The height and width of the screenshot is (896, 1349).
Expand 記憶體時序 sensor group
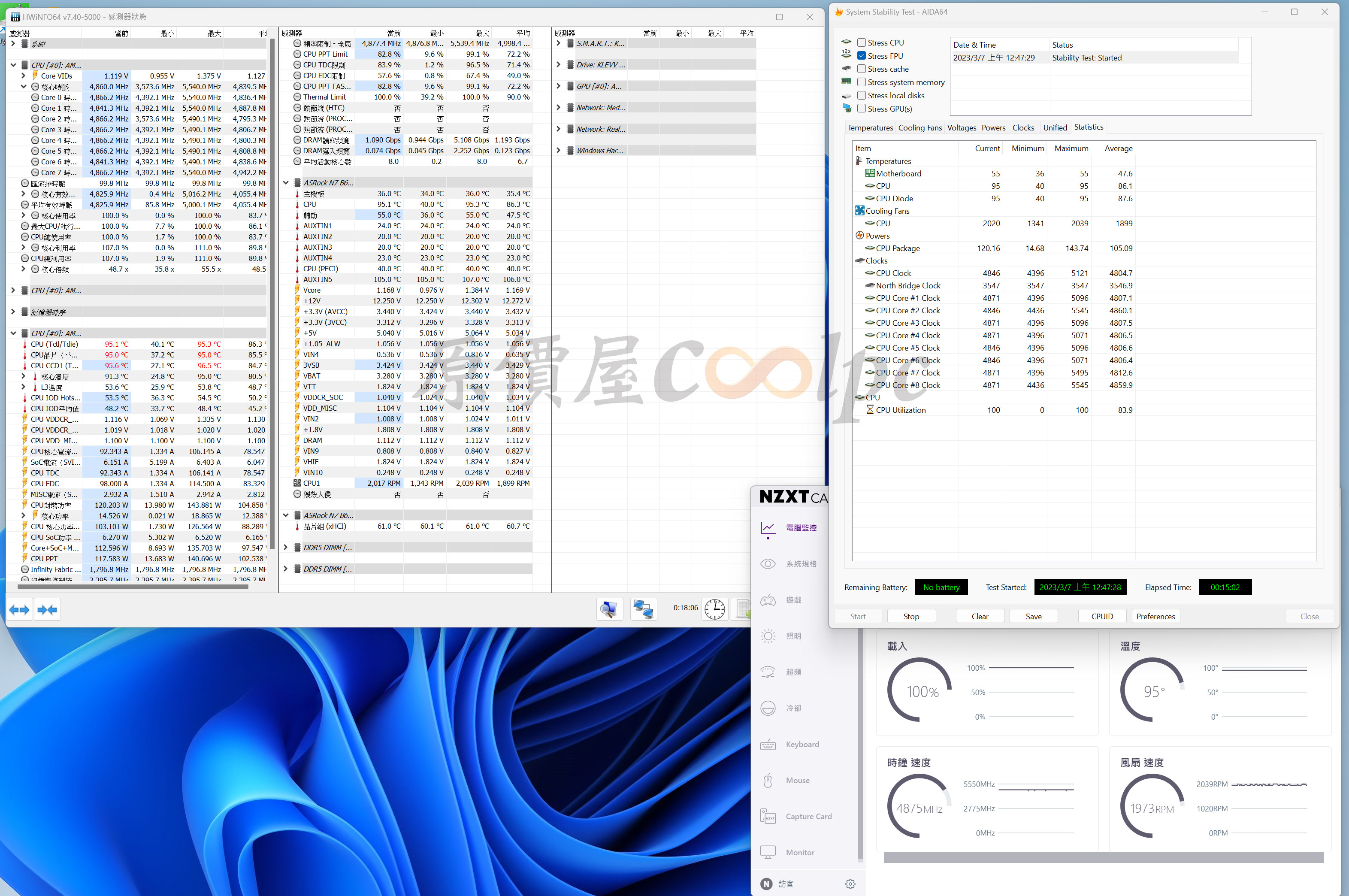[x=13, y=312]
